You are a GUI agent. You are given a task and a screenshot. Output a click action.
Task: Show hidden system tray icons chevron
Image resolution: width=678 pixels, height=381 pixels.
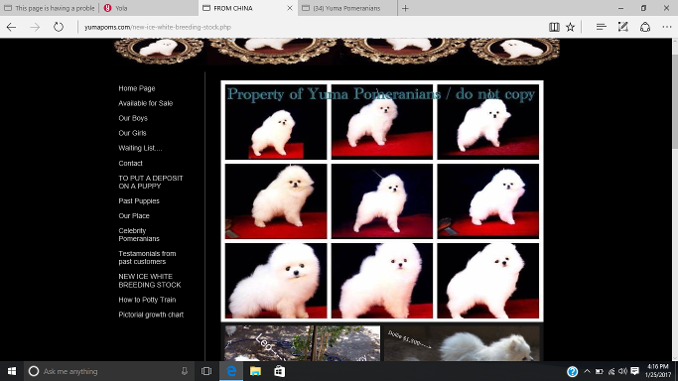point(587,371)
